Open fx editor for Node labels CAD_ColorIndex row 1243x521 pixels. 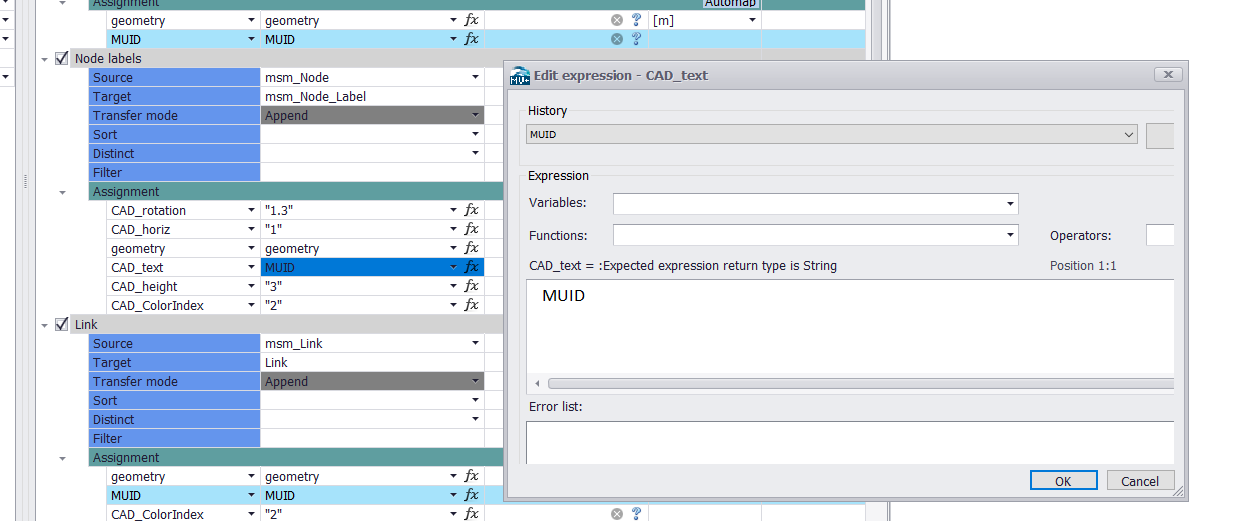(x=472, y=306)
